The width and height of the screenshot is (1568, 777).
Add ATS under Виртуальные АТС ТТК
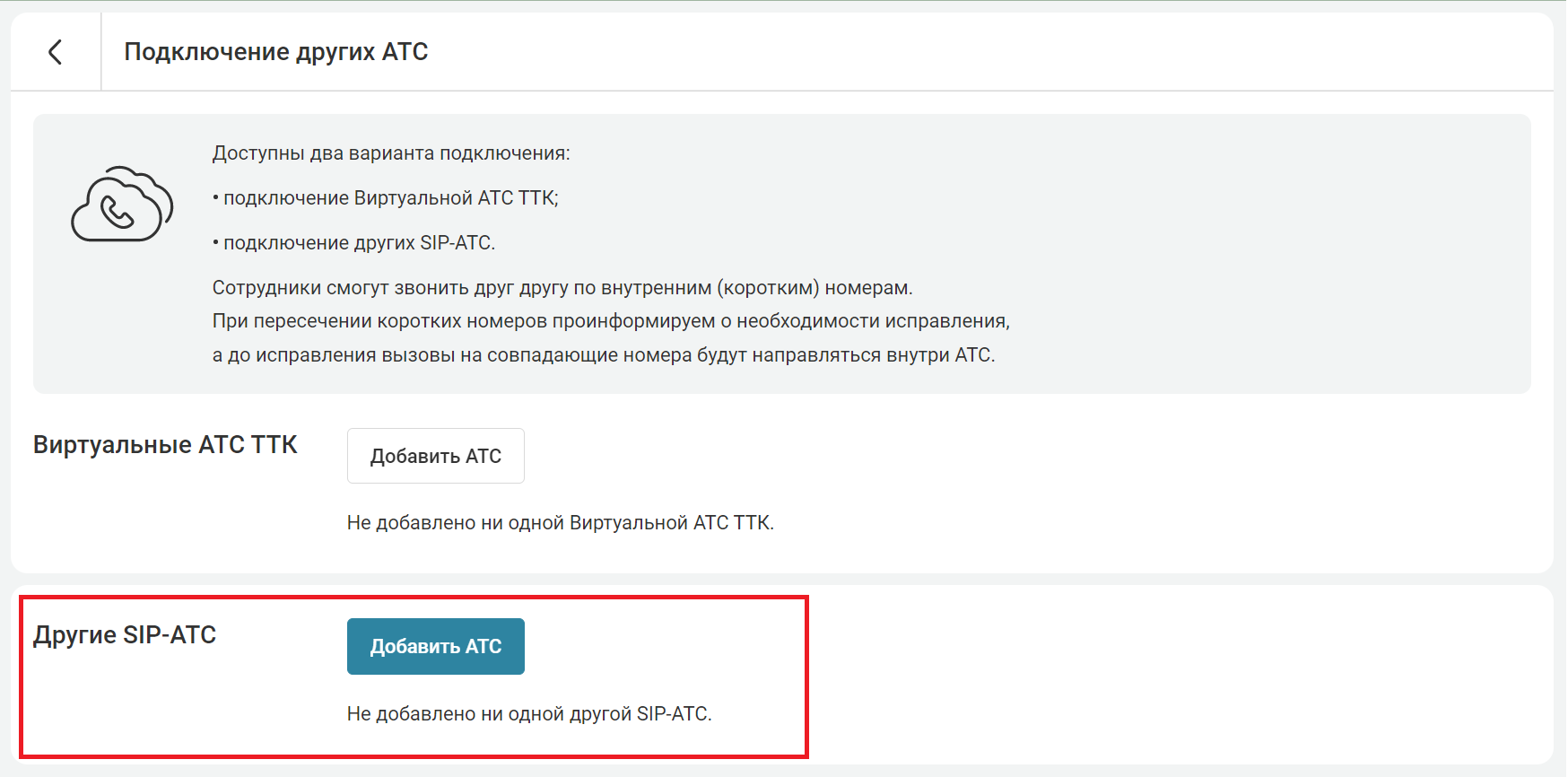click(x=435, y=456)
